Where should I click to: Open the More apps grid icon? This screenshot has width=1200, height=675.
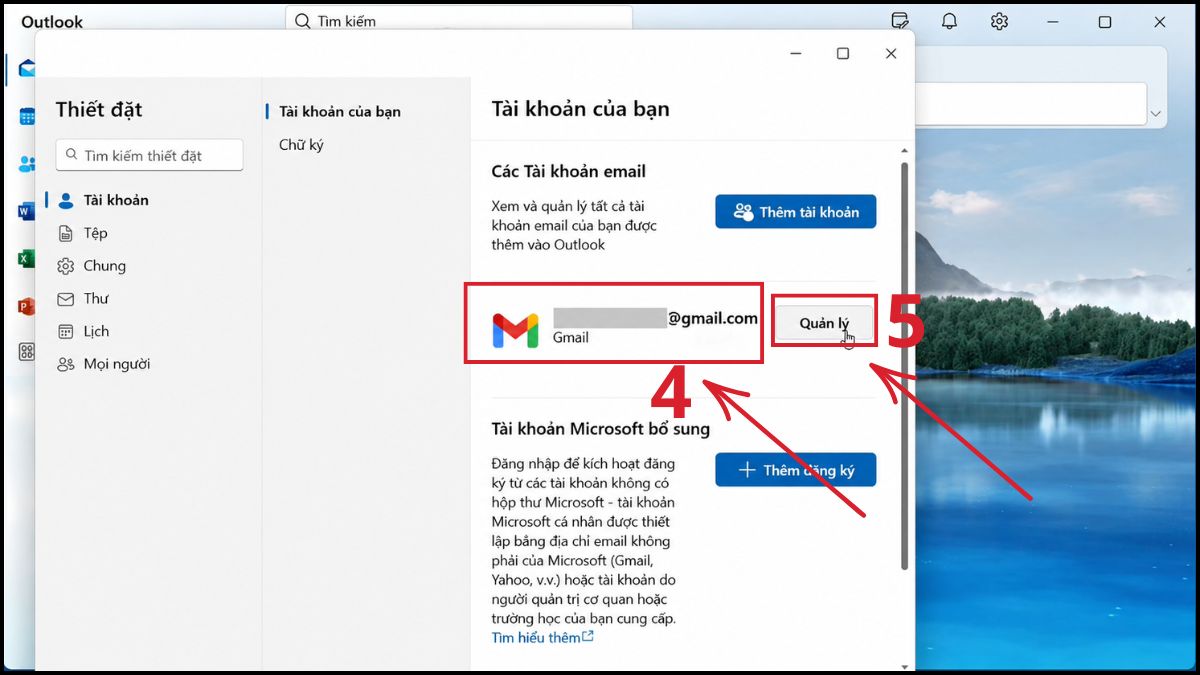(27, 352)
